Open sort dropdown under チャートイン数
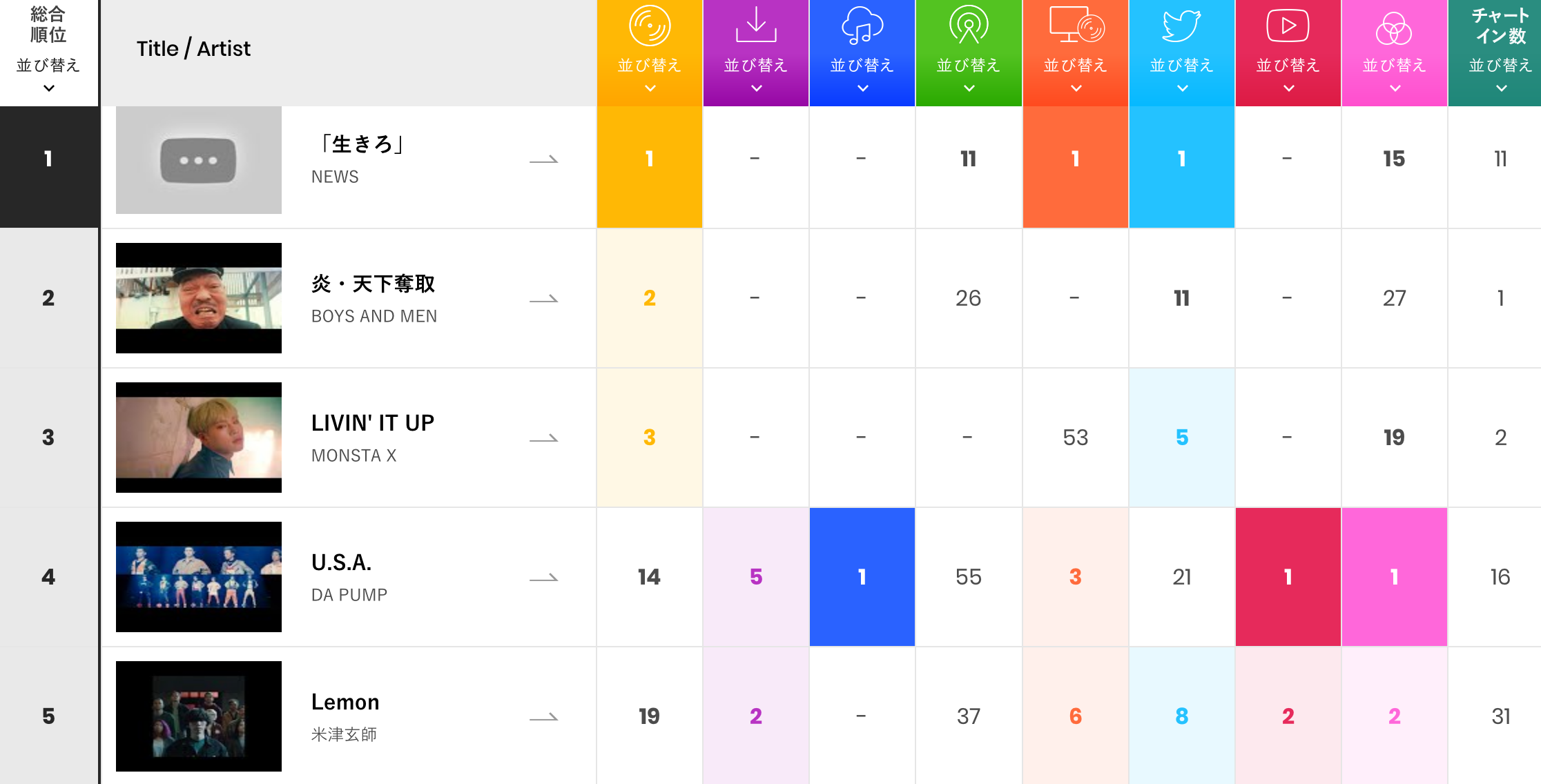The width and height of the screenshot is (1541, 784). pos(1501,88)
